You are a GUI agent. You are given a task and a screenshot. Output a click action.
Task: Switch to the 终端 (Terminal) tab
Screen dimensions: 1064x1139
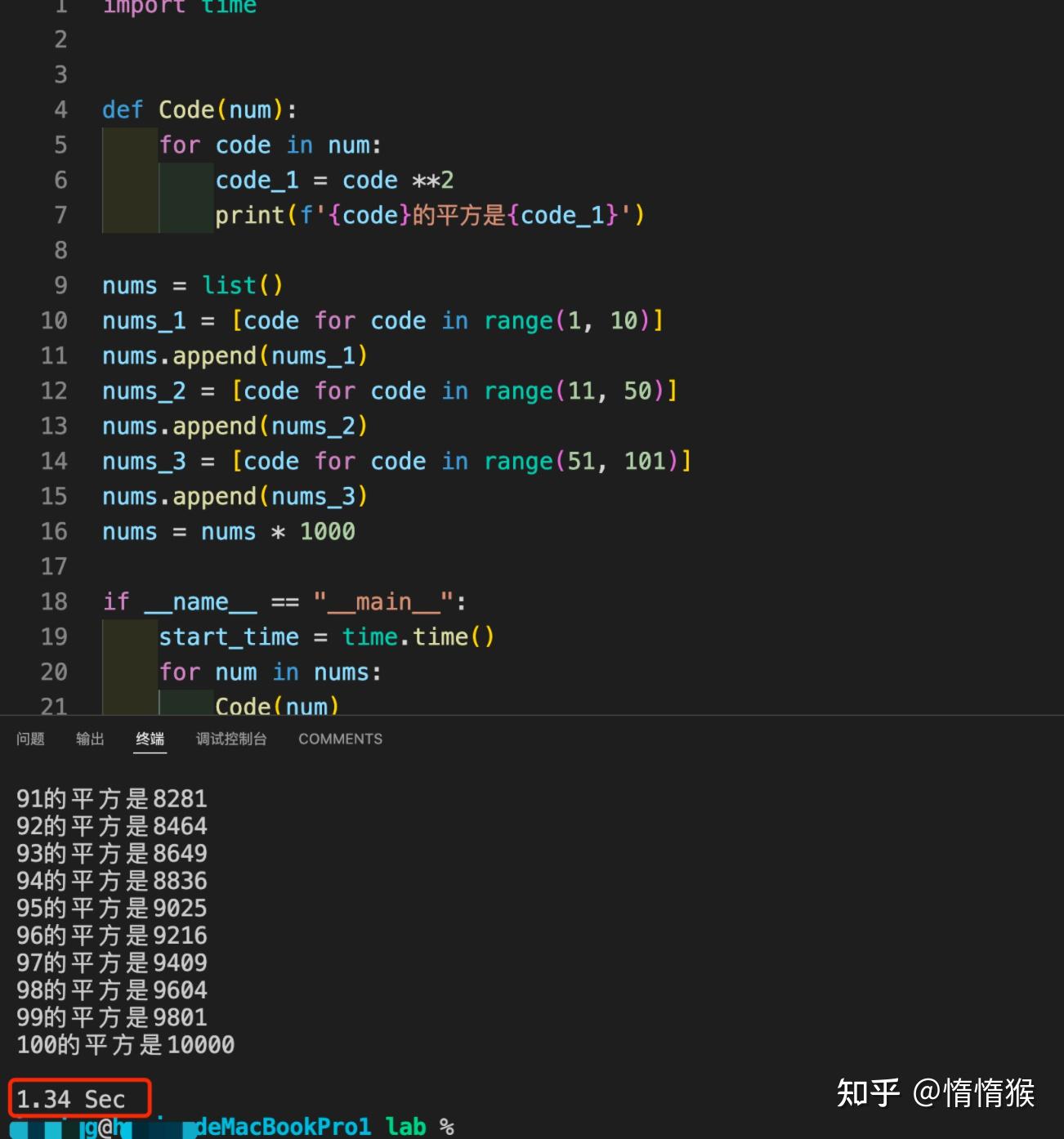click(x=150, y=739)
